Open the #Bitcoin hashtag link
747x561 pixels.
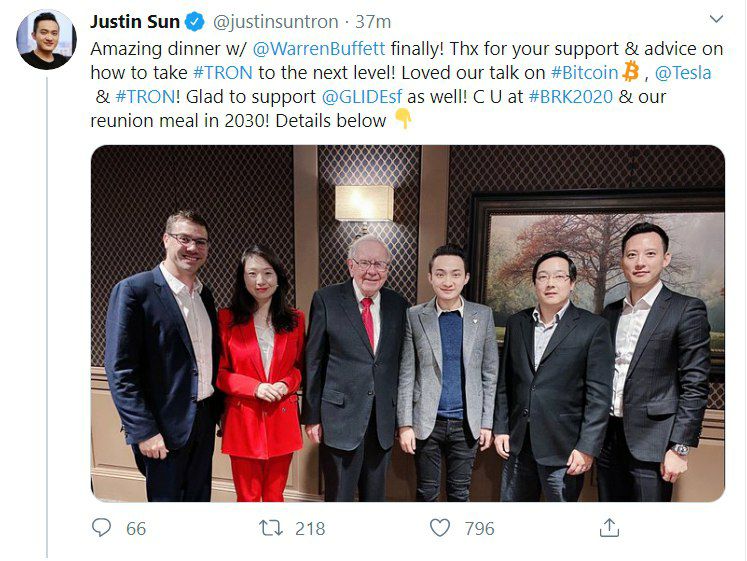click(584, 72)
